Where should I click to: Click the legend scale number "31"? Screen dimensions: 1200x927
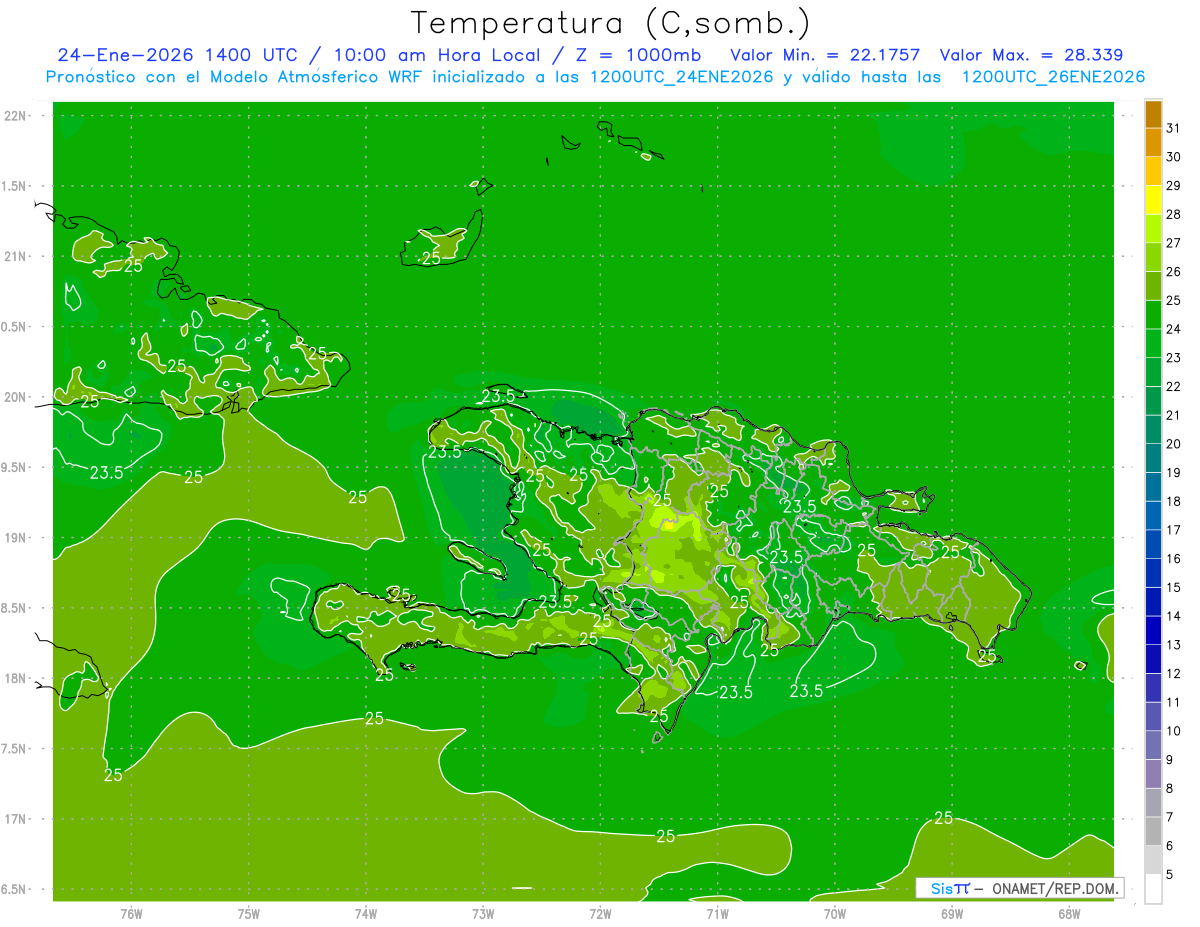click(x=1173, y=128)
